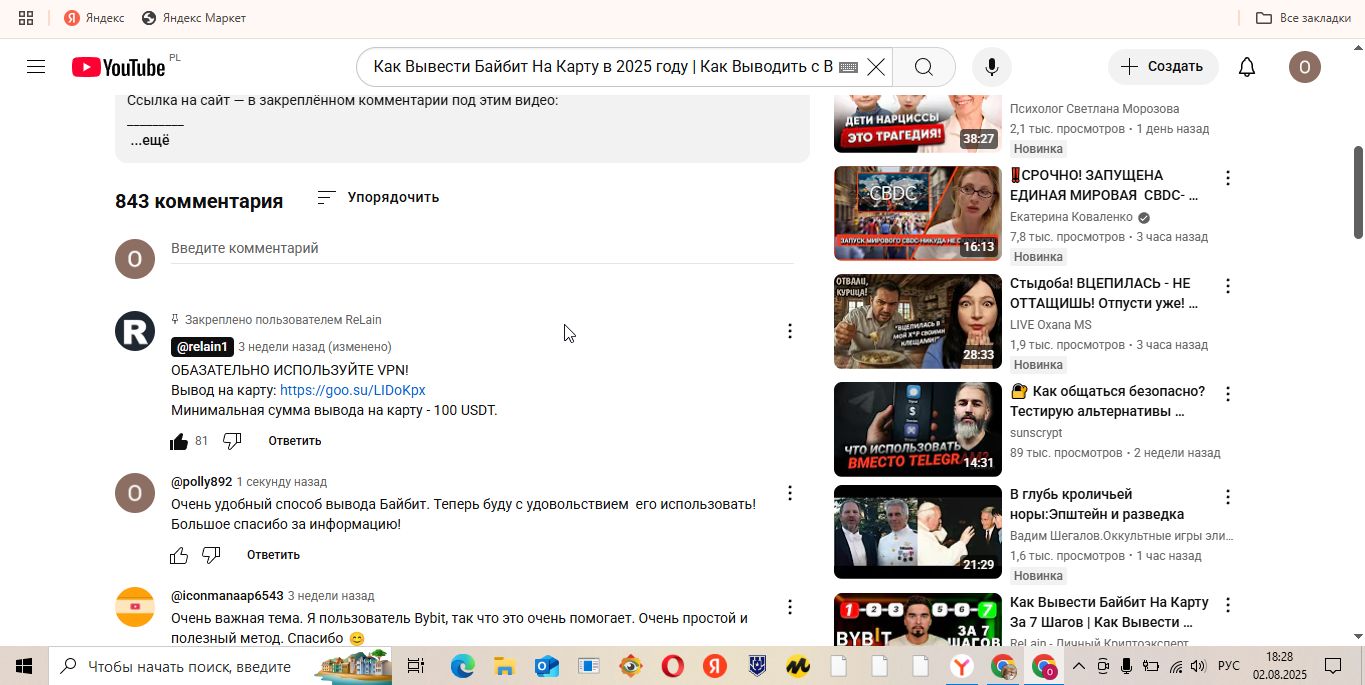Open the Яндекс Маркет bookmark

point(194,18)
